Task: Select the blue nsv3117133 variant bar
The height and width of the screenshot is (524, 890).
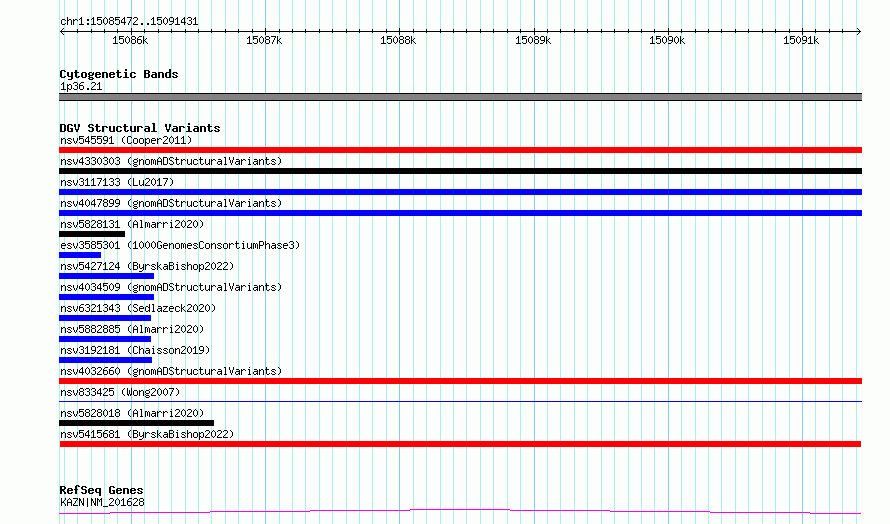Action: click(x=460, y=192)
